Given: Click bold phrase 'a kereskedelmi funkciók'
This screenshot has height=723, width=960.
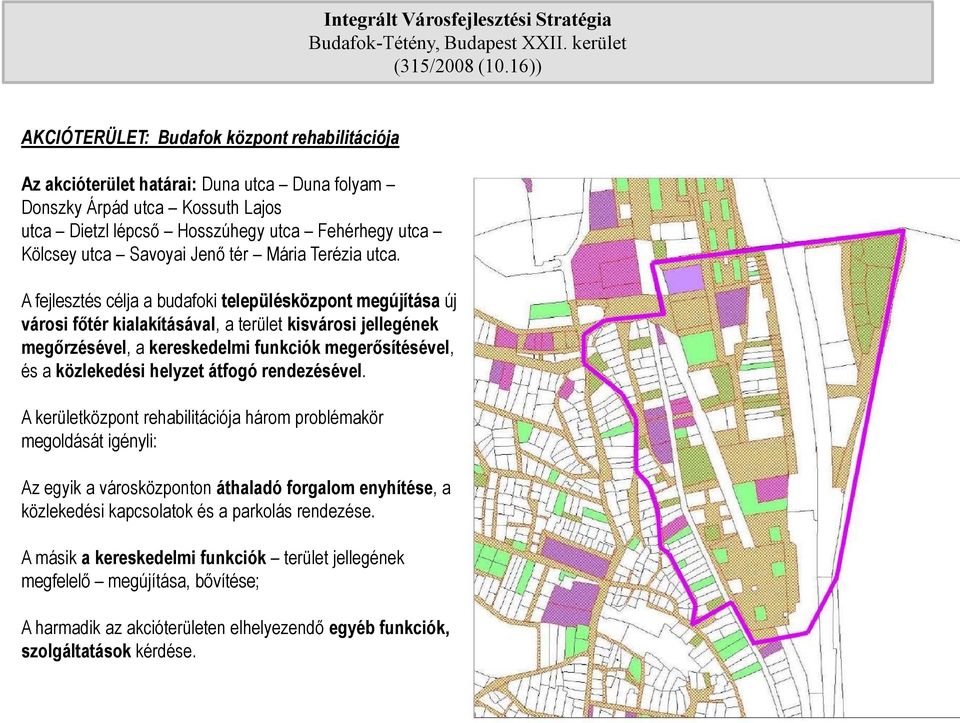Looking at the screenshot, I should tap(174, 558).
